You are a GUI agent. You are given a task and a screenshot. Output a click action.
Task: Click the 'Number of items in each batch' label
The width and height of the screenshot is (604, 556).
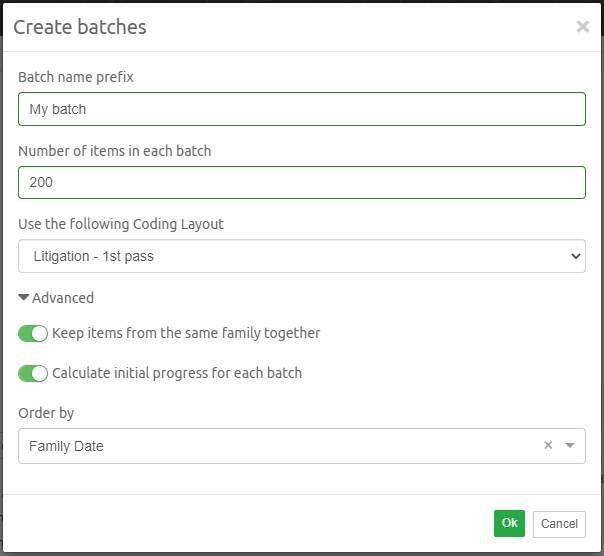115,151
